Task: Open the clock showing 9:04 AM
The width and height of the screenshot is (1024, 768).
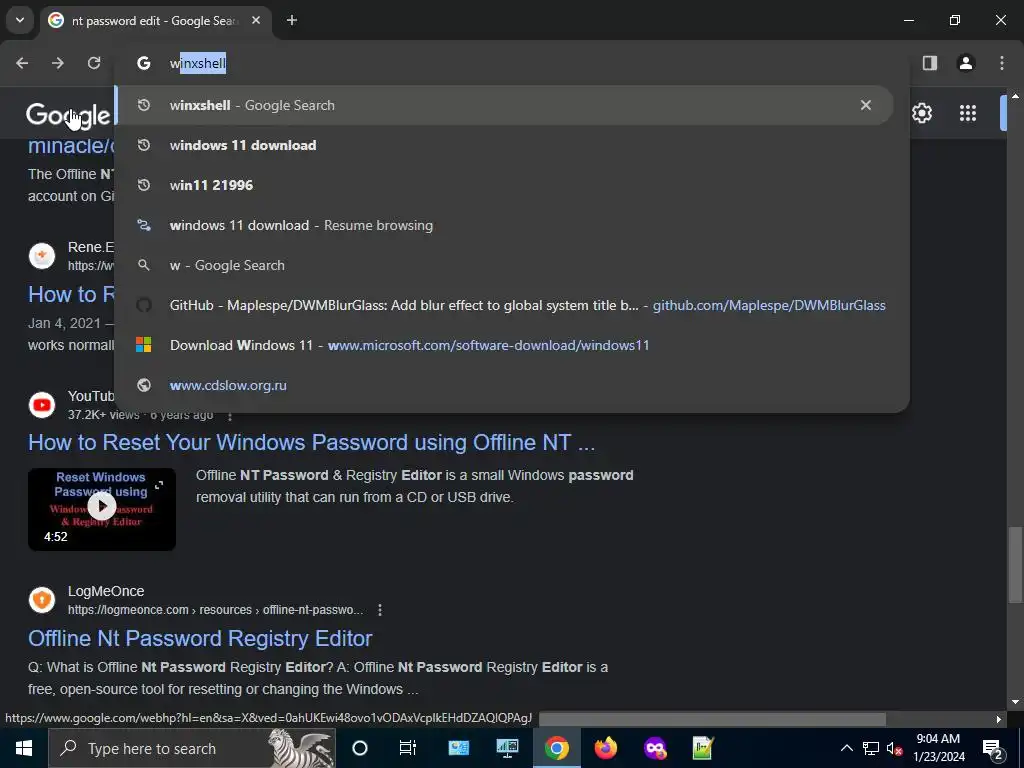Action: 938,748
